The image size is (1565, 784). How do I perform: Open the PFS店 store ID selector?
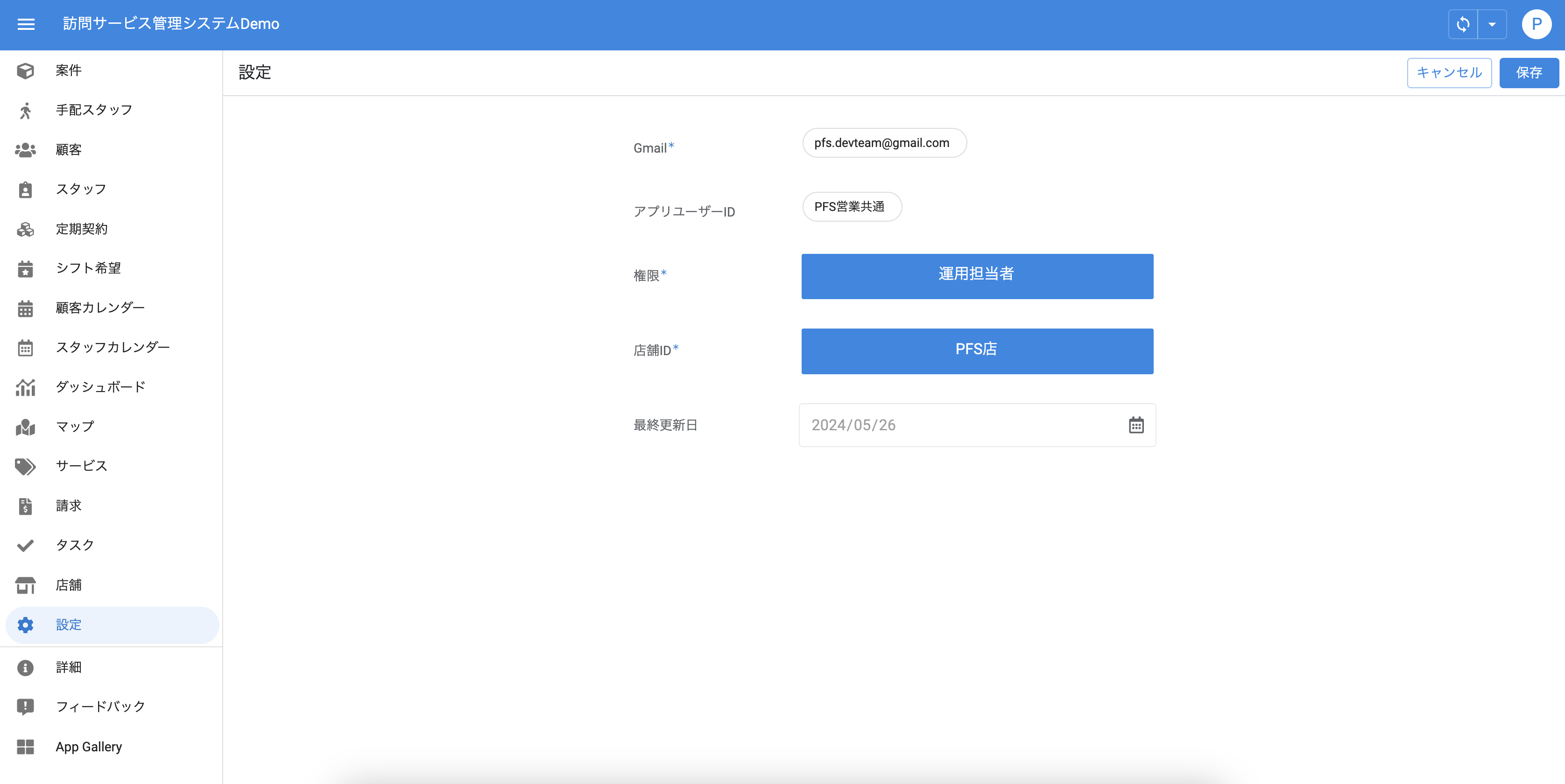(977, 351)
